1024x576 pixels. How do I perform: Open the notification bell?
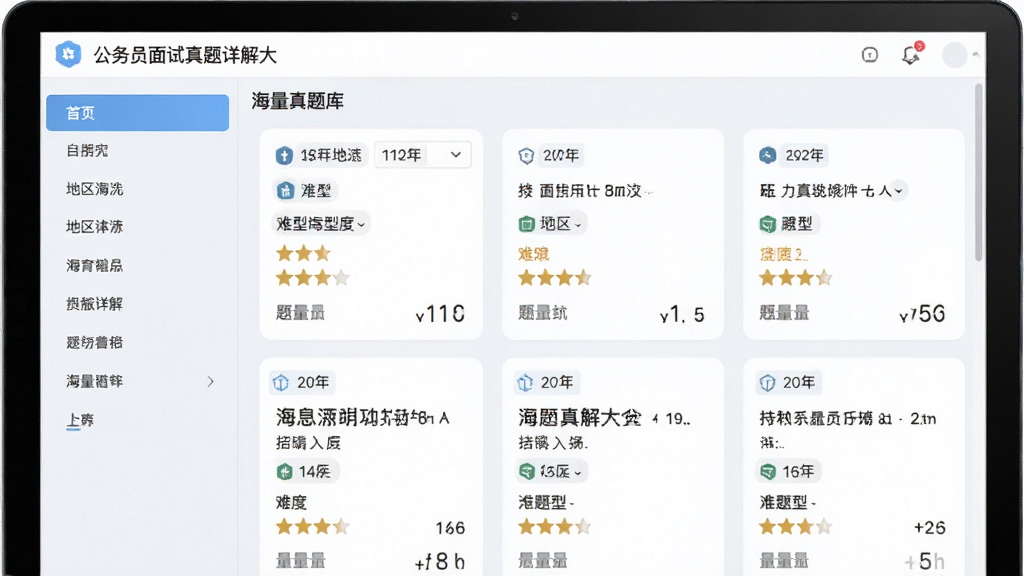[911, 55]
